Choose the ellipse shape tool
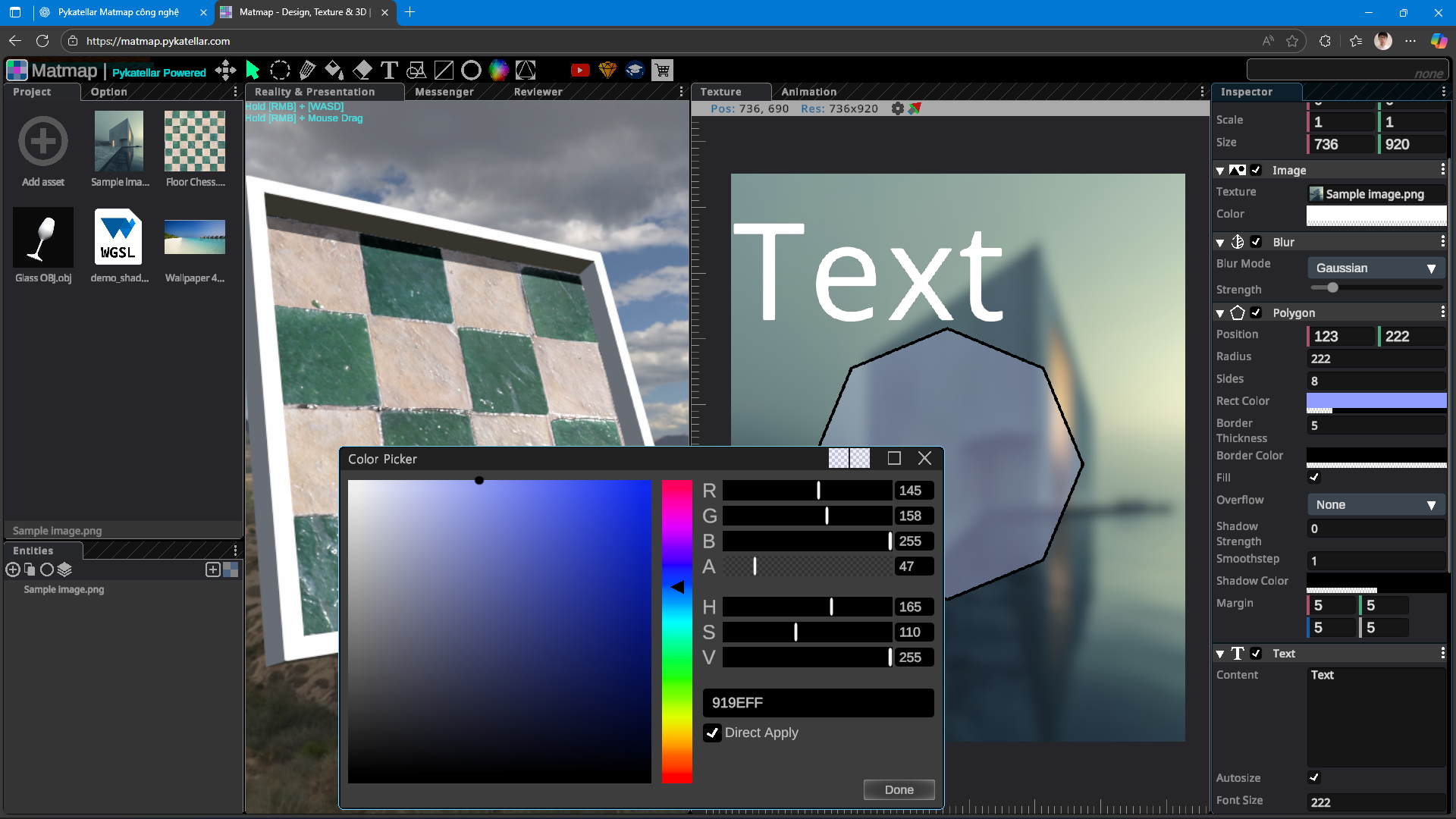The width and height of the screenshot is (1456, 819). click(471, 71)
